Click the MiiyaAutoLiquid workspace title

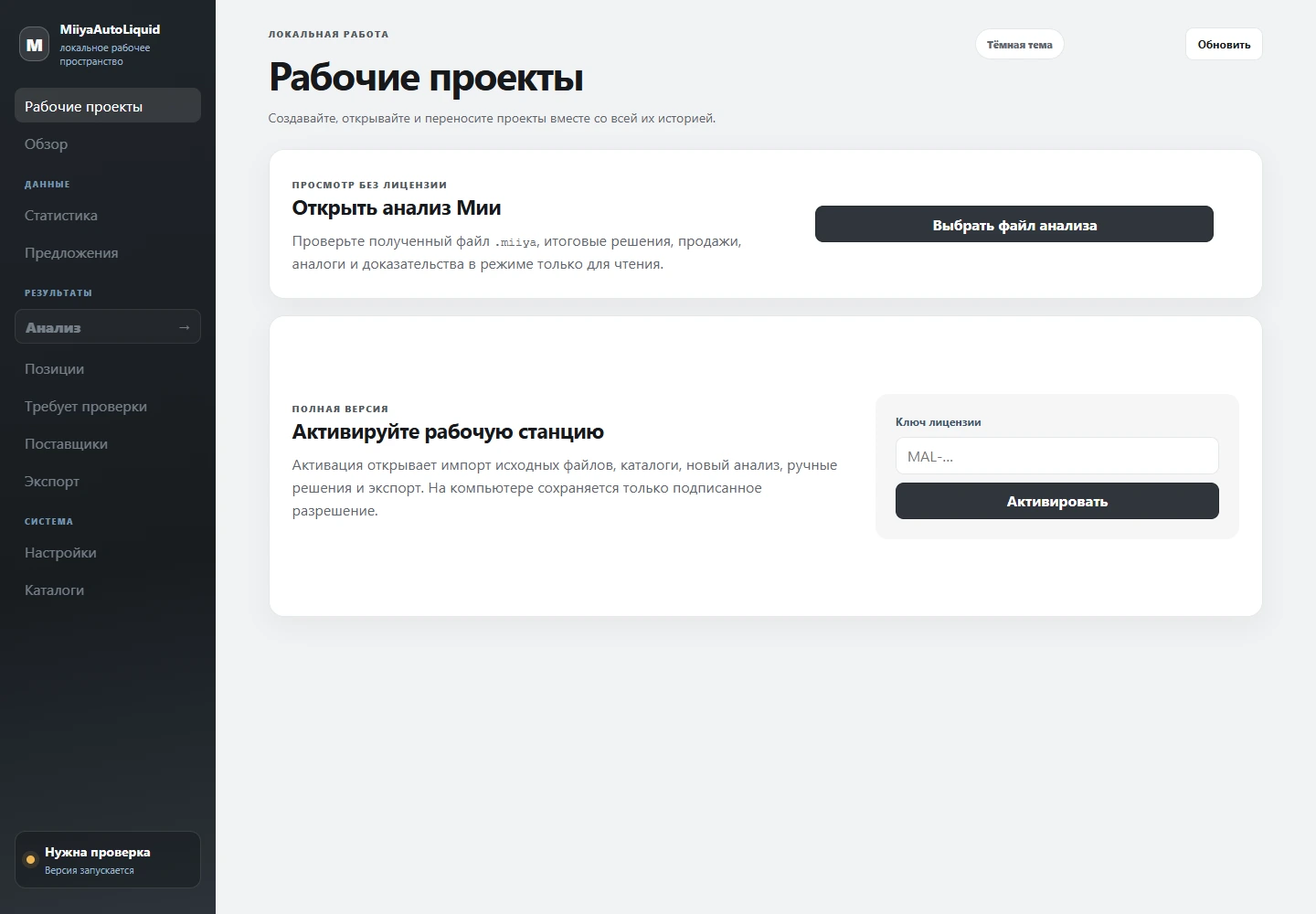[x=110, y=29]
